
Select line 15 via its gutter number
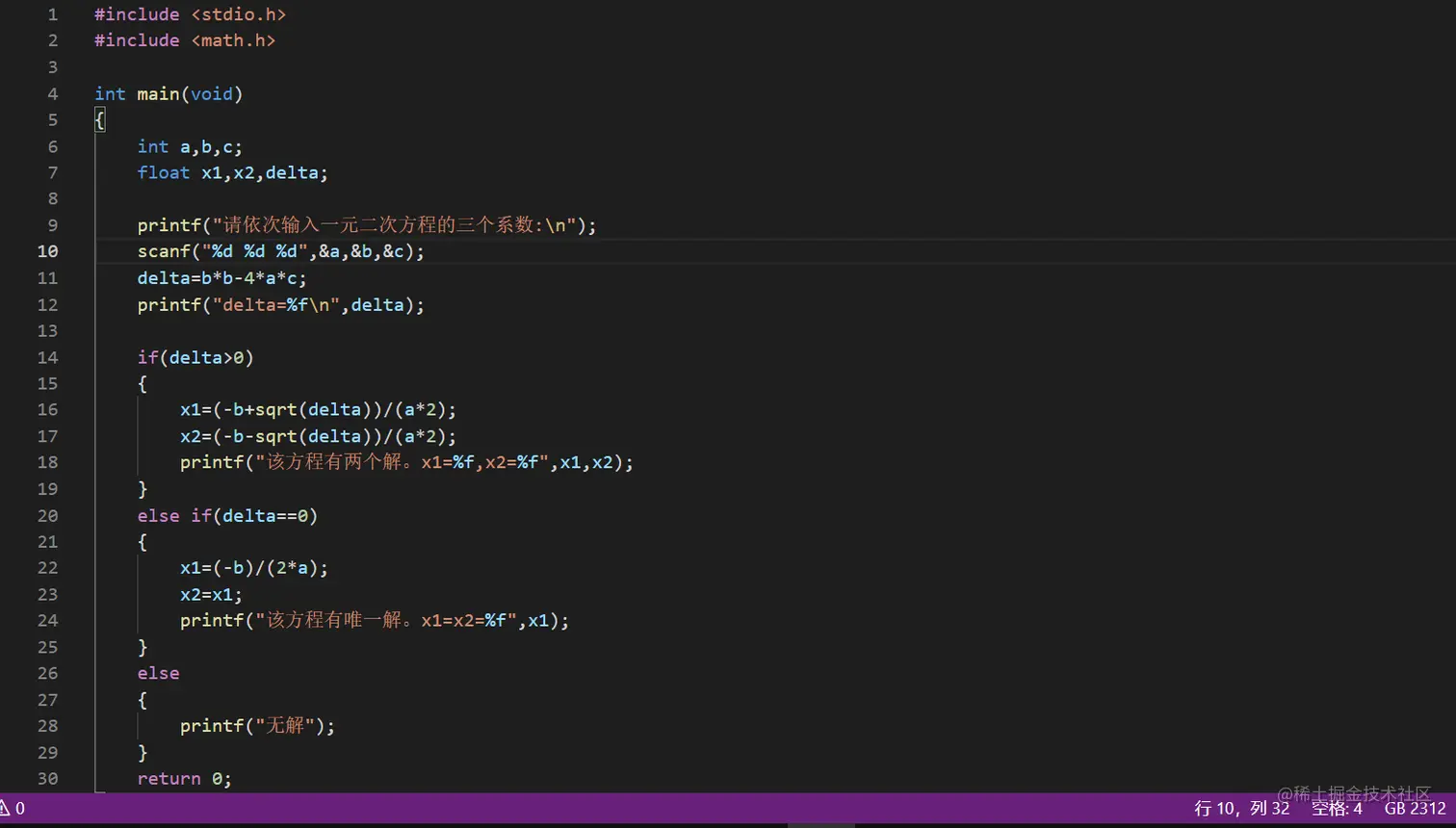click(48, 383)
